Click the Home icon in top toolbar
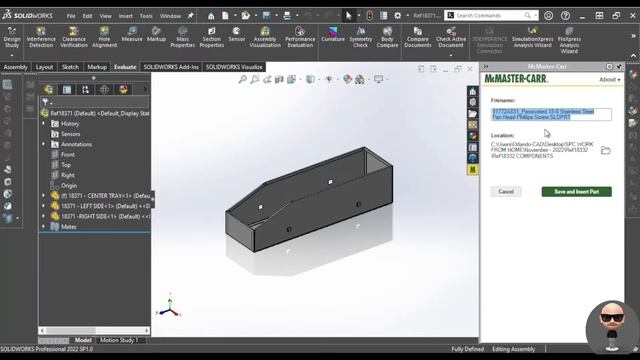 pos(211,16)
